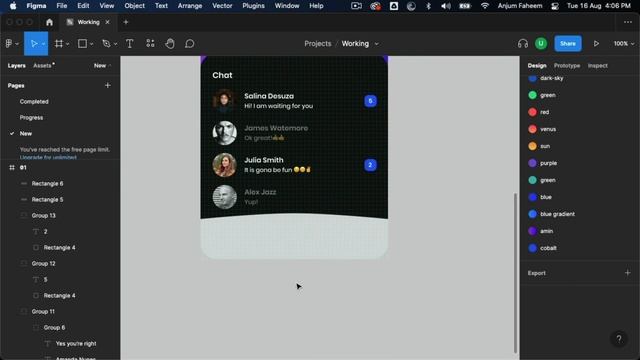Open the Figma main menu icon
640x360 pixels.
pos(9,44)
